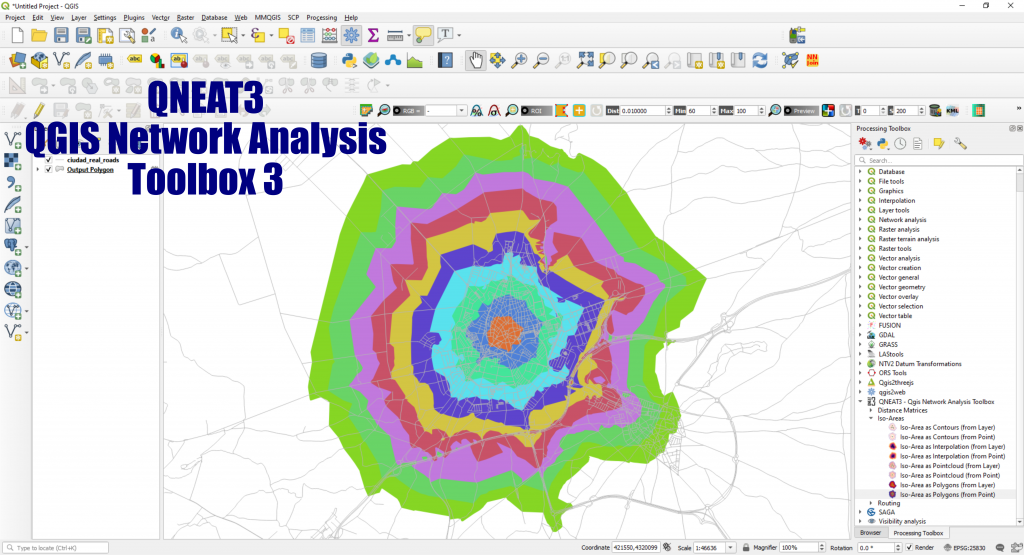Screen dimensions: 1024x555
Task: Expand the Vector geometry group
Action: [x=860, y=287]
